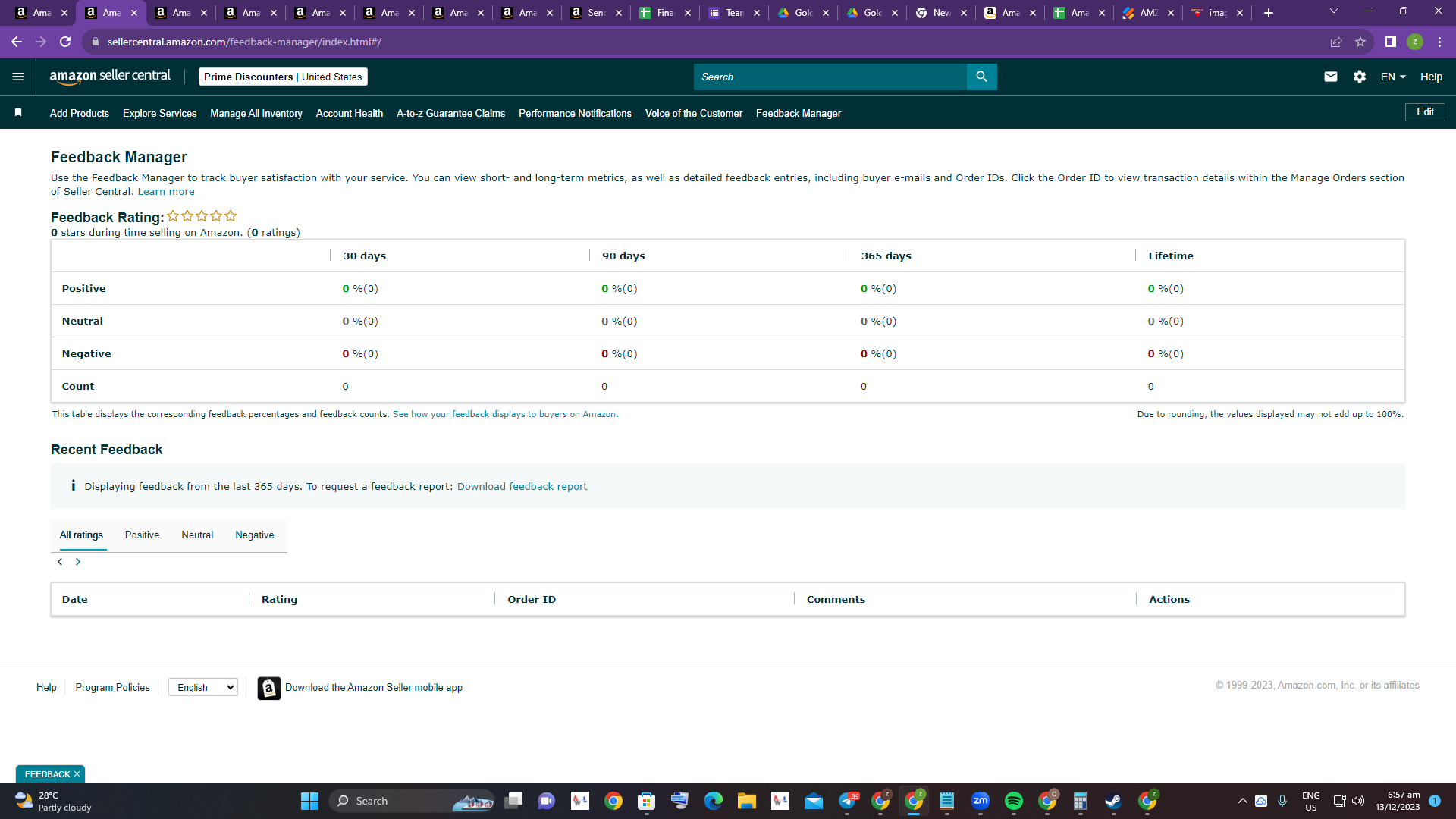The image size is (1456, 819).
Task: Close the FEEDBACK widget
Action: [x=77, y=774]
